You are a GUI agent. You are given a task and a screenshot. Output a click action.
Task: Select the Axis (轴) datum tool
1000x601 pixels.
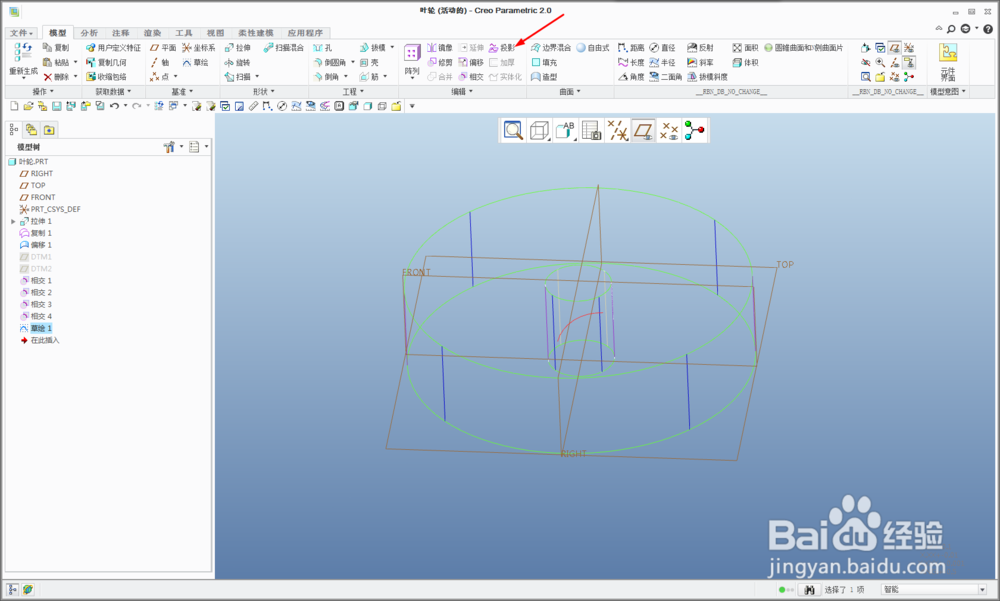(160, 63)
